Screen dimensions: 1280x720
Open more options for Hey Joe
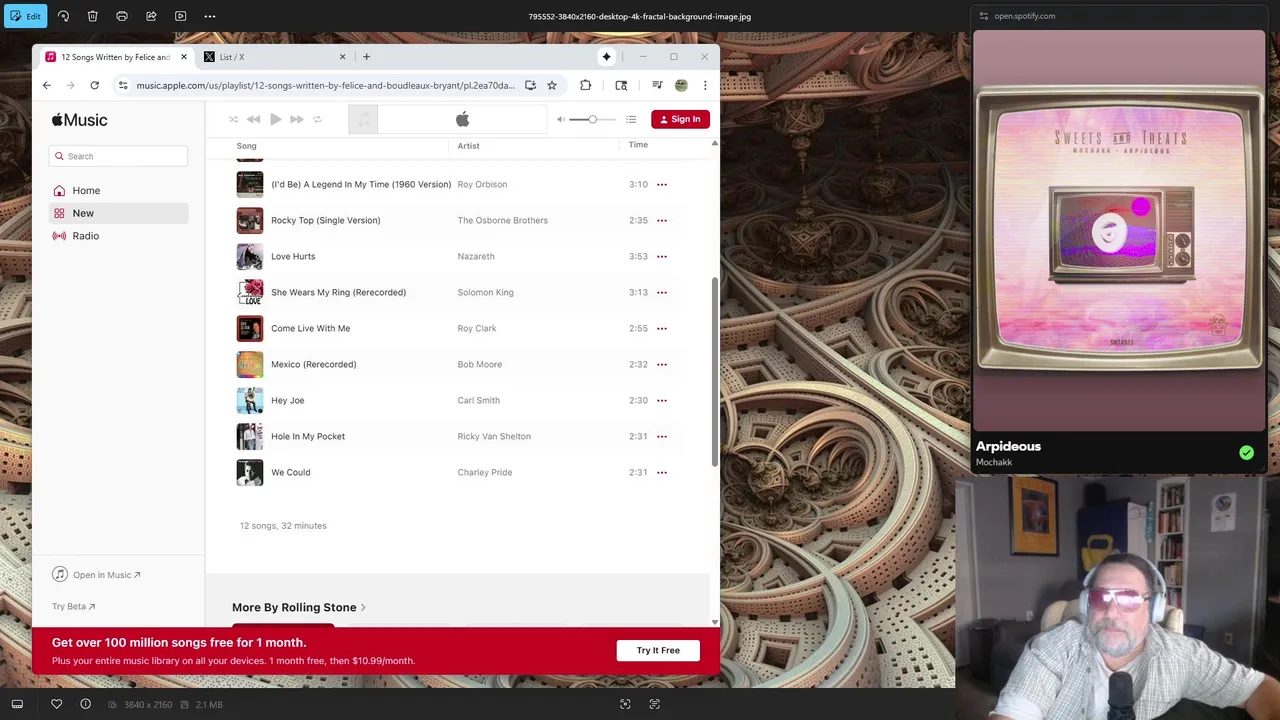pos(661,400)
